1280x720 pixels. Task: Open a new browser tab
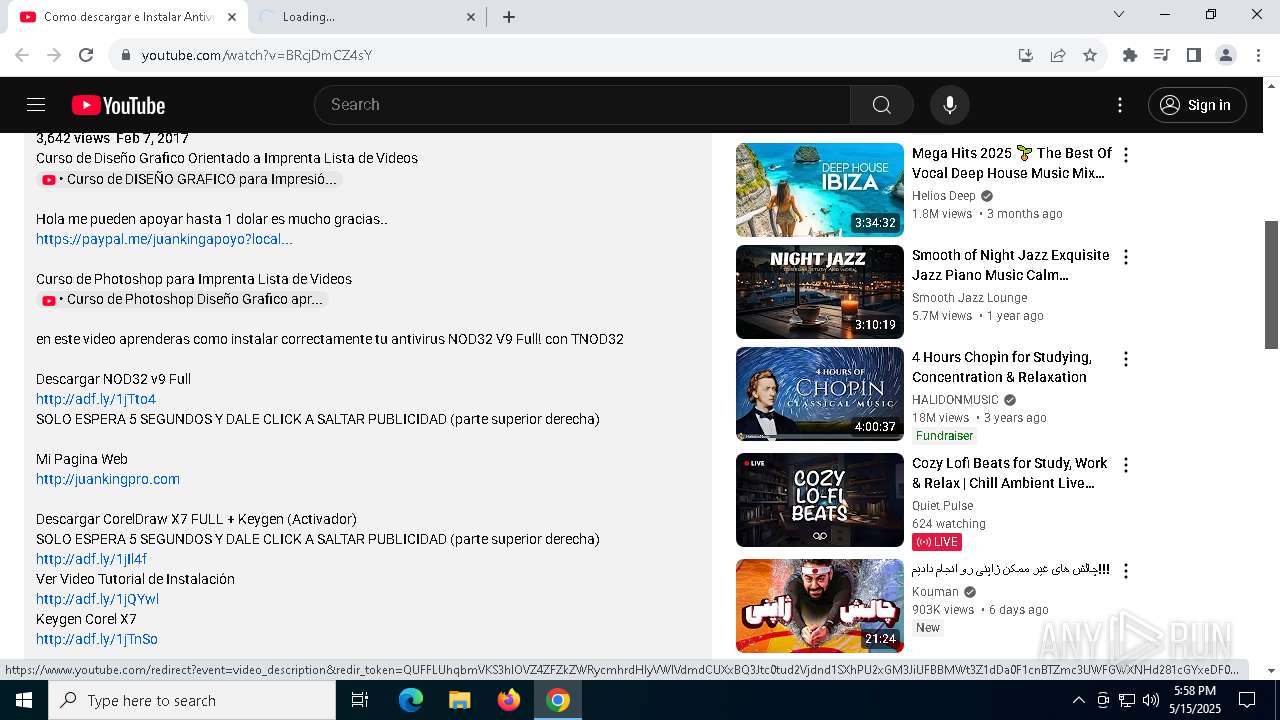(509, 17)
